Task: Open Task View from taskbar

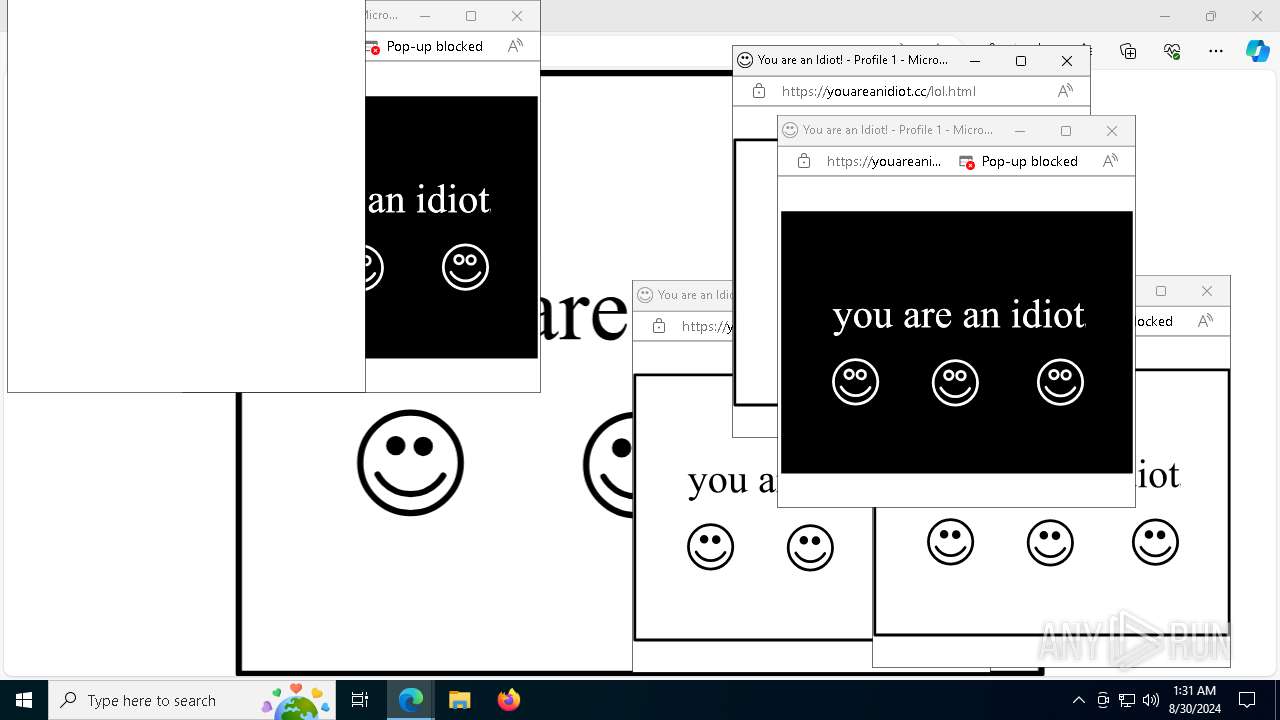Action: tap(360, 700)
